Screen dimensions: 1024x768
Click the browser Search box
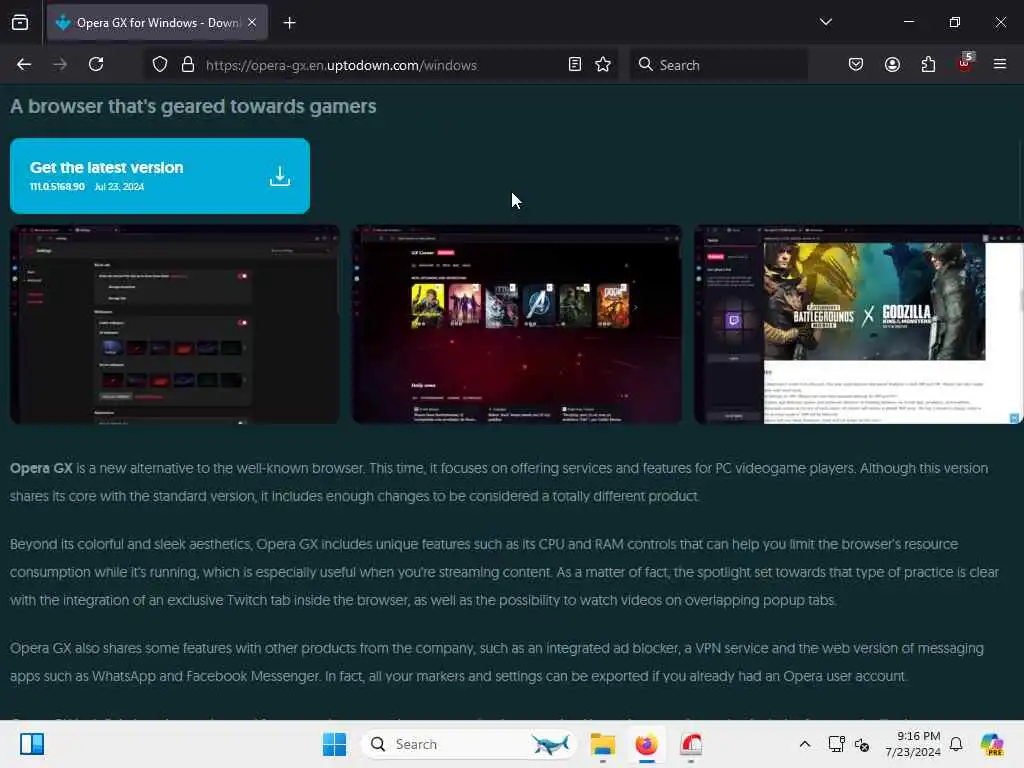click(x=718, y=65)
